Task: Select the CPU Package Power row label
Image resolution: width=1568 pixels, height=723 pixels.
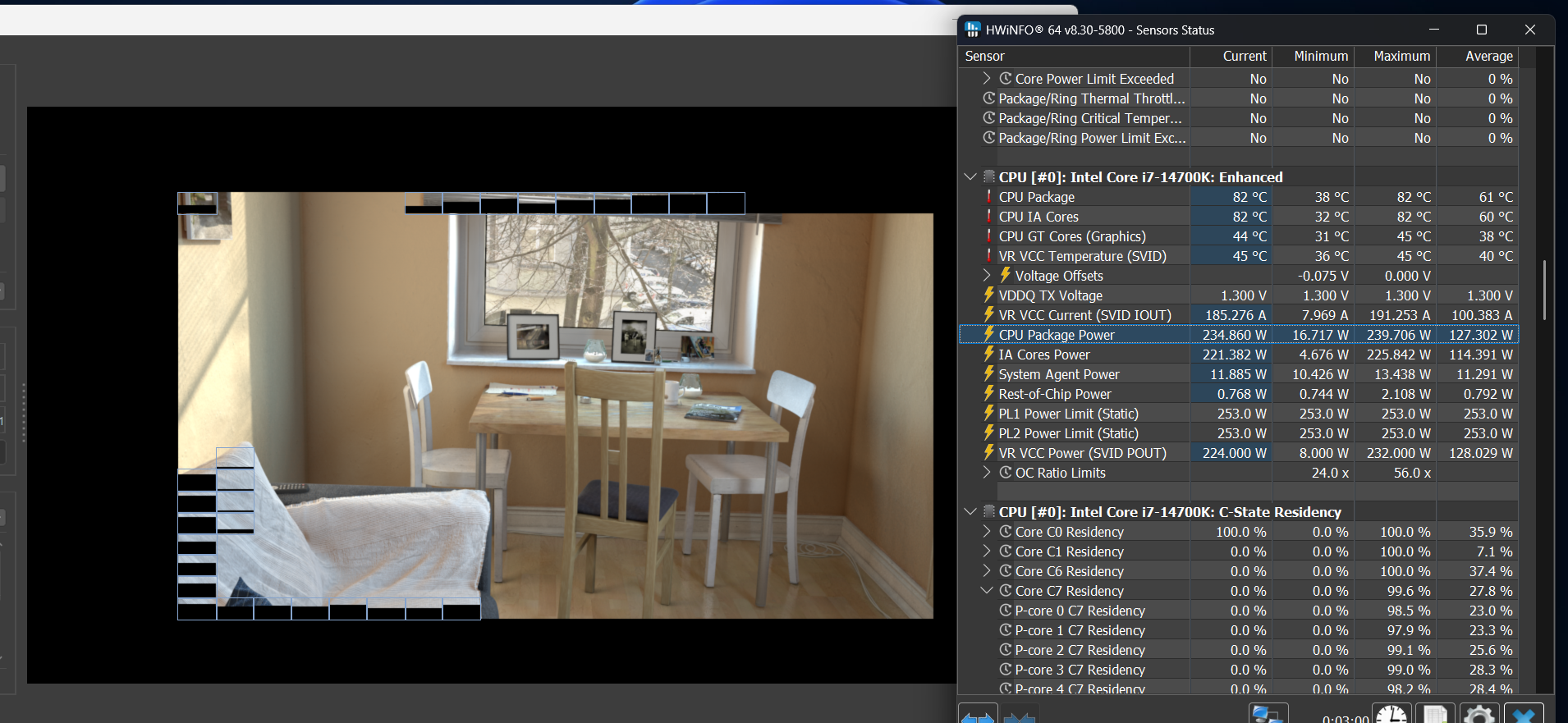Action: point(1057,335)
